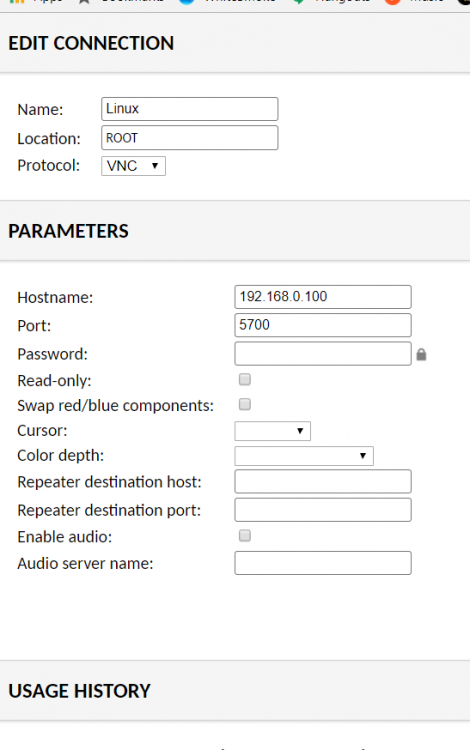Open the Color depth dropdown
The height and width of the screenshot is (750, 470).
coord(304,456)
